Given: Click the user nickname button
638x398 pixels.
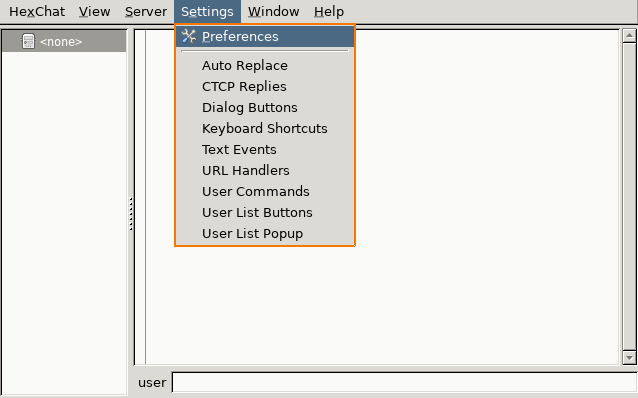Looking at the screenshot, I should 152,383.
